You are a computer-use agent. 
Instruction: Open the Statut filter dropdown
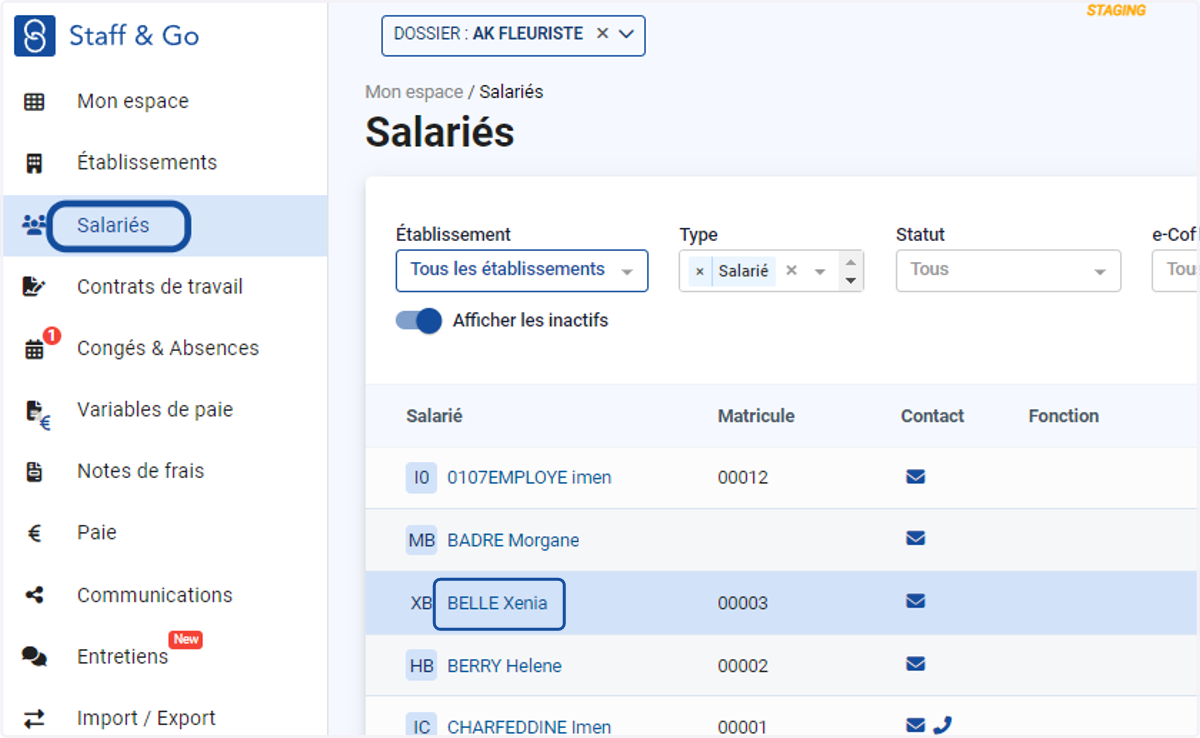[1008, 270]
